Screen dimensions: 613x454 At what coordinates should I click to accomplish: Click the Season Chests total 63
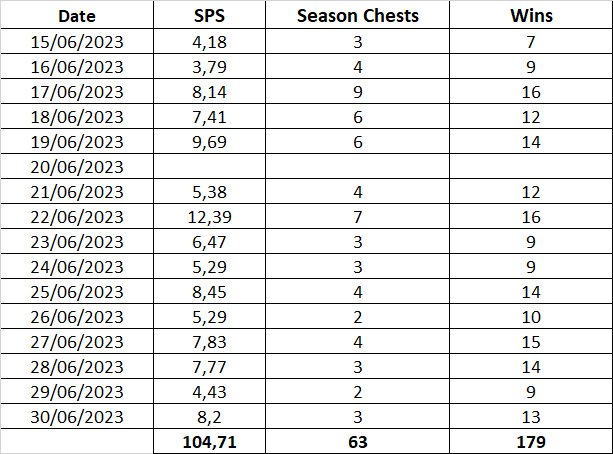pos(357,441)
